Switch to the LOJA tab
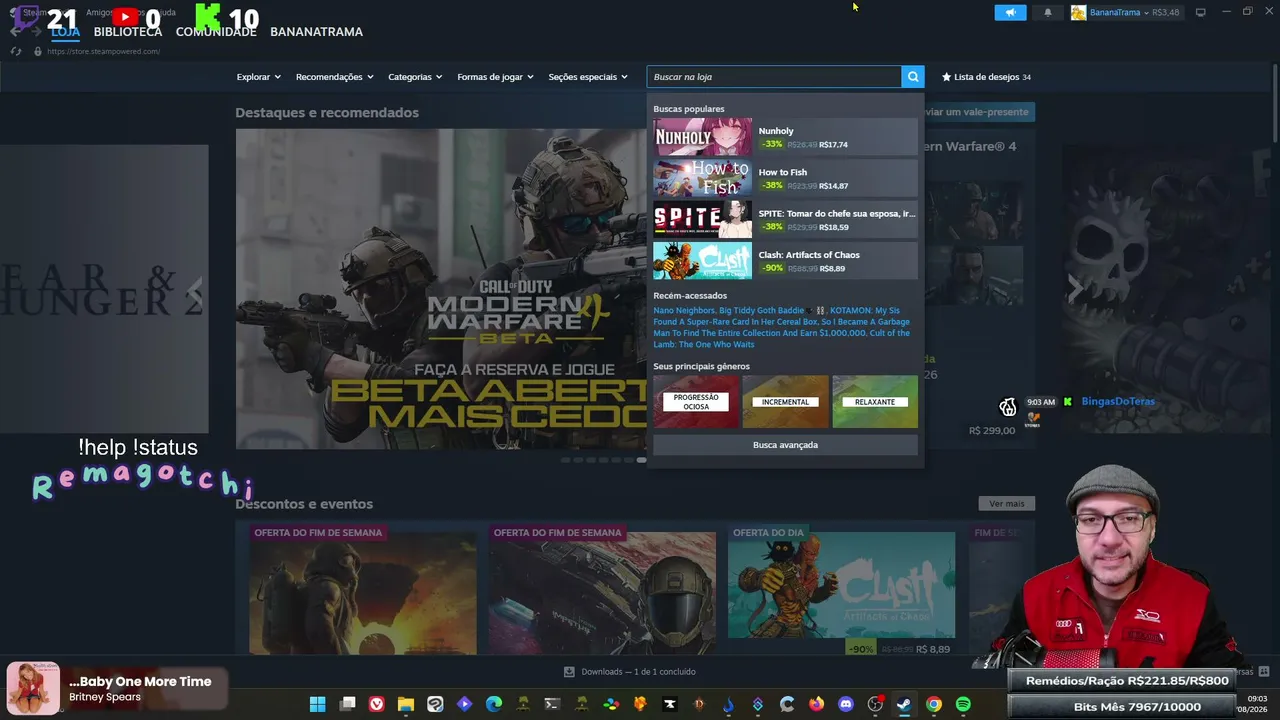Viewport: 1280px width, 720px height. coord(66,31)
